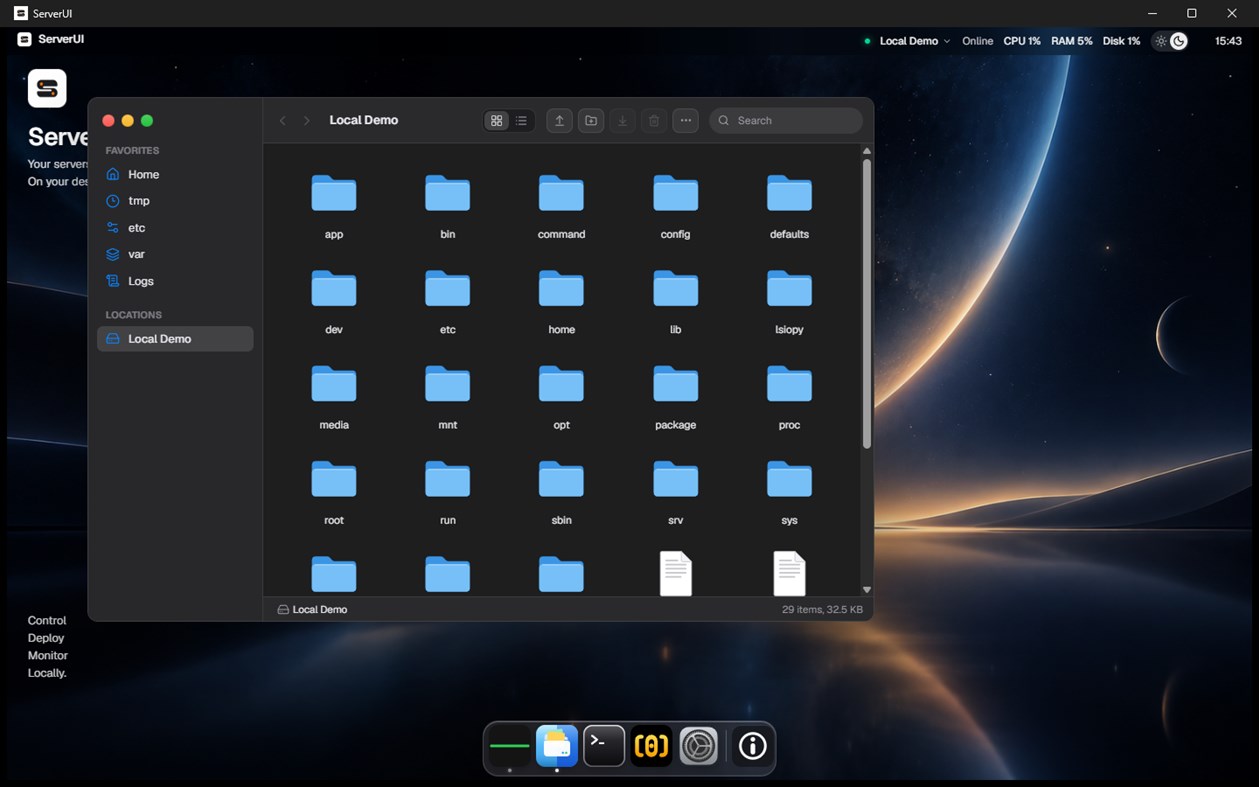
Task: Select the run folder icon
Action: click(x=448, y=479)
